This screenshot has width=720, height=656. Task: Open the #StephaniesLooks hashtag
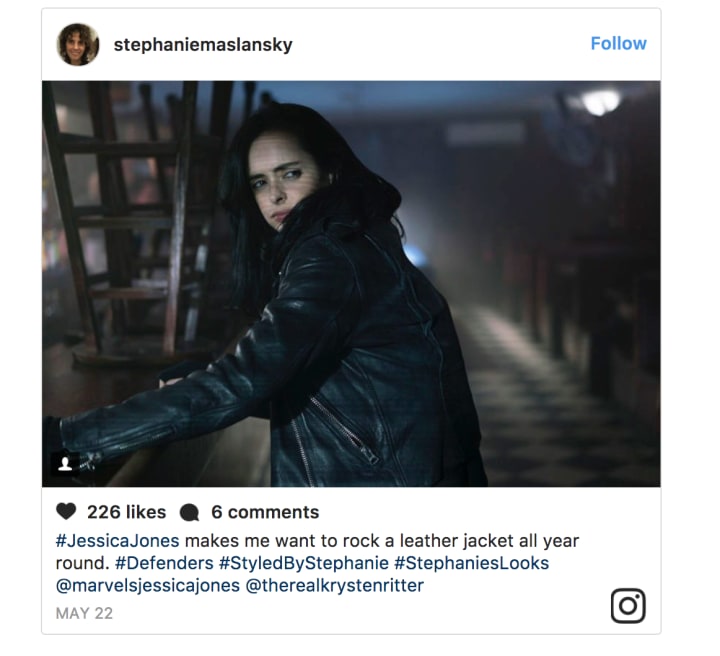coord(471,563)
